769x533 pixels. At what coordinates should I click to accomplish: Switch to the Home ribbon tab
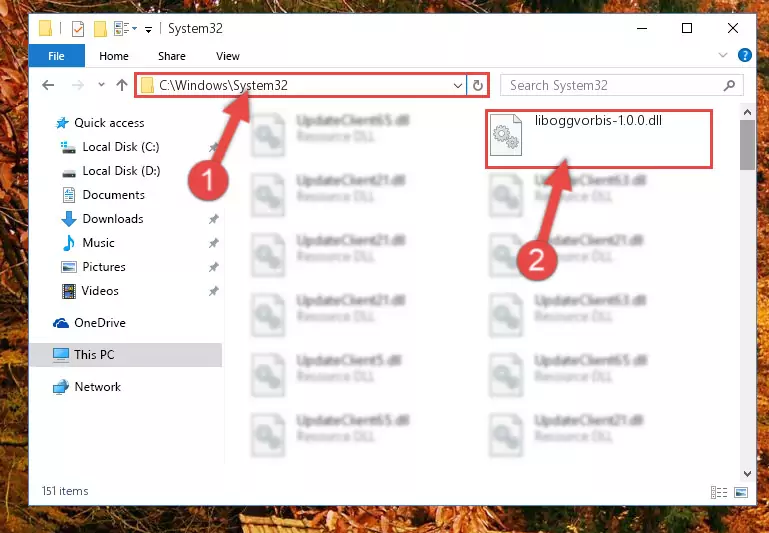point(114,56)
